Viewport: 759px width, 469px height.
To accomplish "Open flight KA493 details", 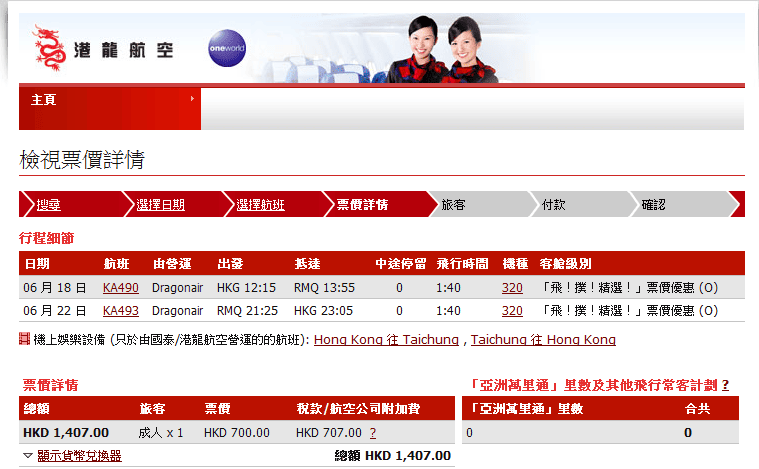I will click(120, 311).
